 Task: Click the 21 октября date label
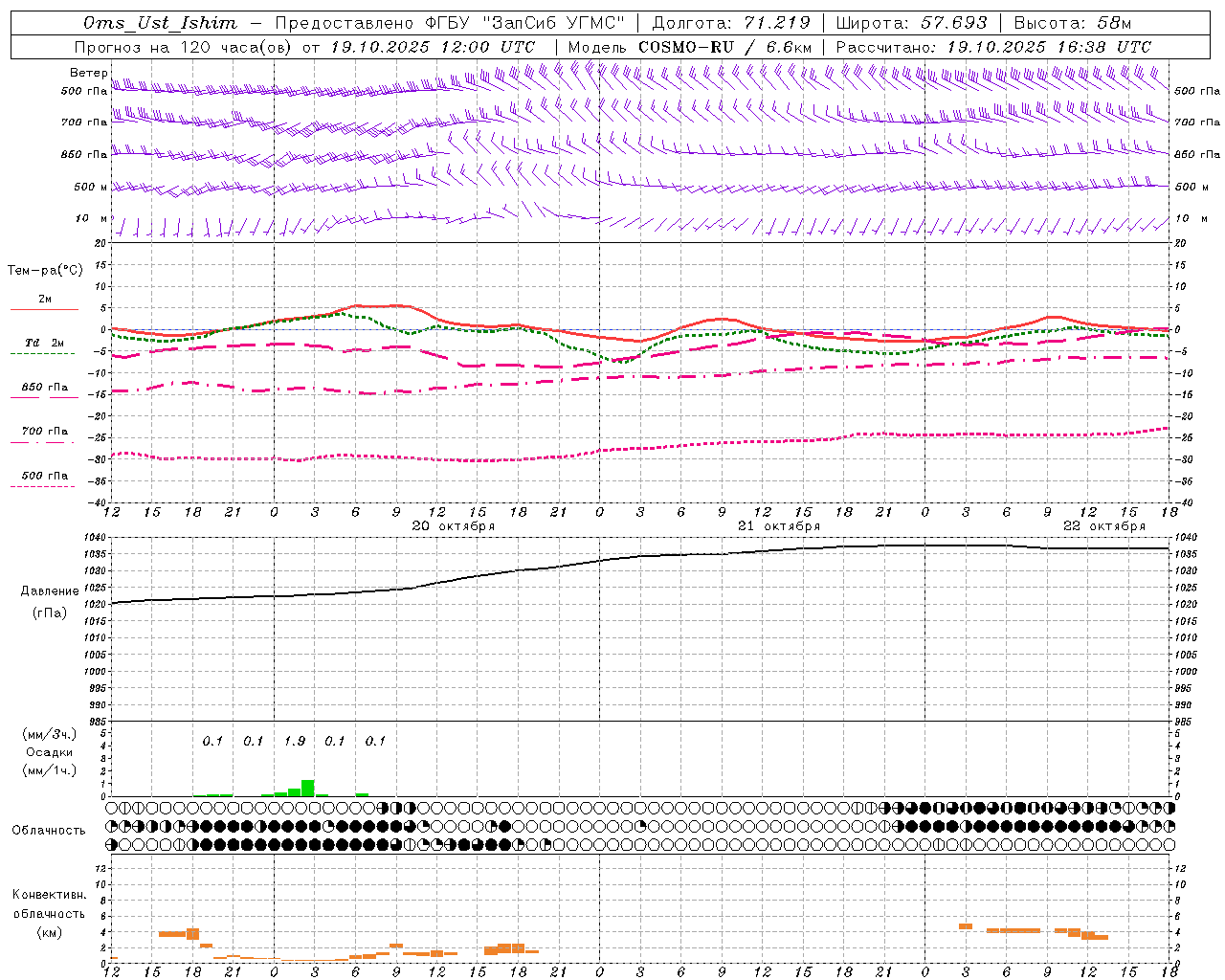coord(779,525)
